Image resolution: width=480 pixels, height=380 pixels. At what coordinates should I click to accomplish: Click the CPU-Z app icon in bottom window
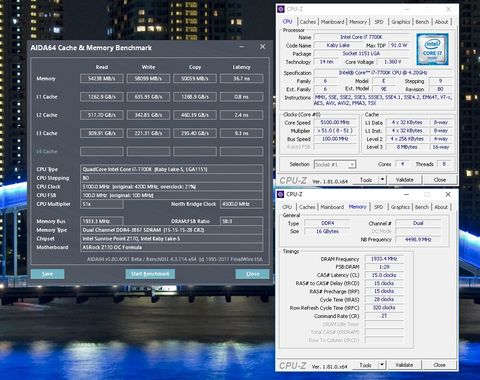click(x=281, y=194)
